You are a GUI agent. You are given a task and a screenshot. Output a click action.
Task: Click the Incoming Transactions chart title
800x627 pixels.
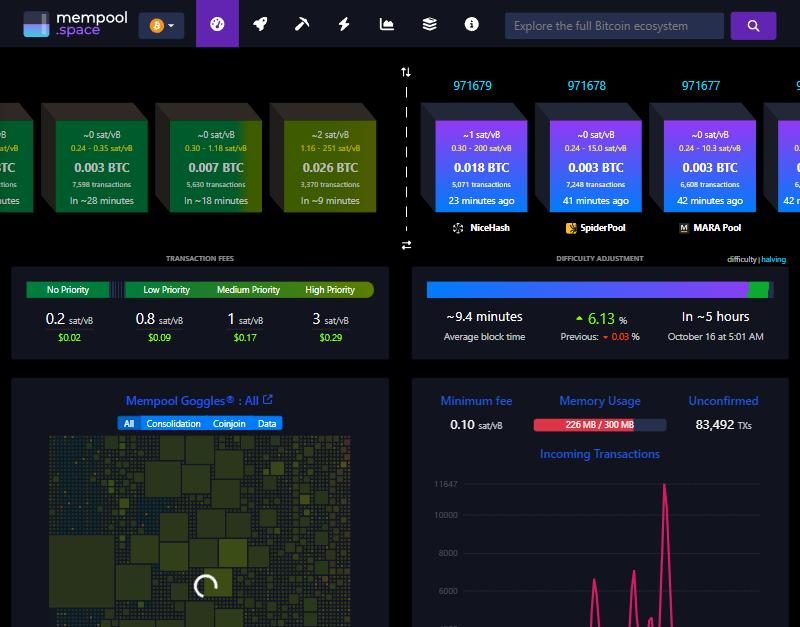[x=599, y=454]
